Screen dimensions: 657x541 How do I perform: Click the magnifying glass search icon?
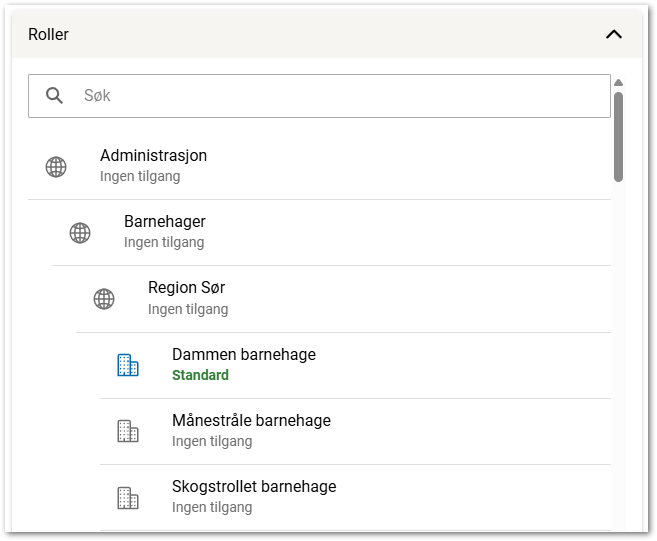(55, 96)
